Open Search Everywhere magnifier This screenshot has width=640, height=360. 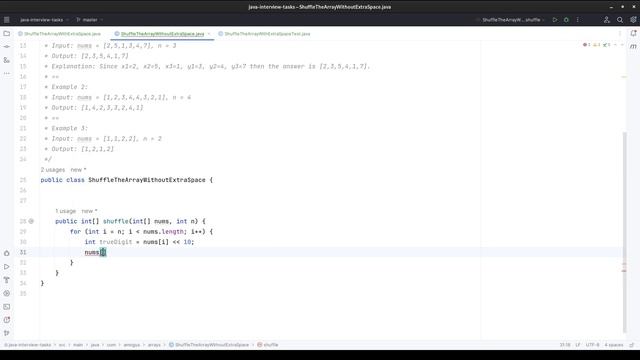[x=620, y=20]
